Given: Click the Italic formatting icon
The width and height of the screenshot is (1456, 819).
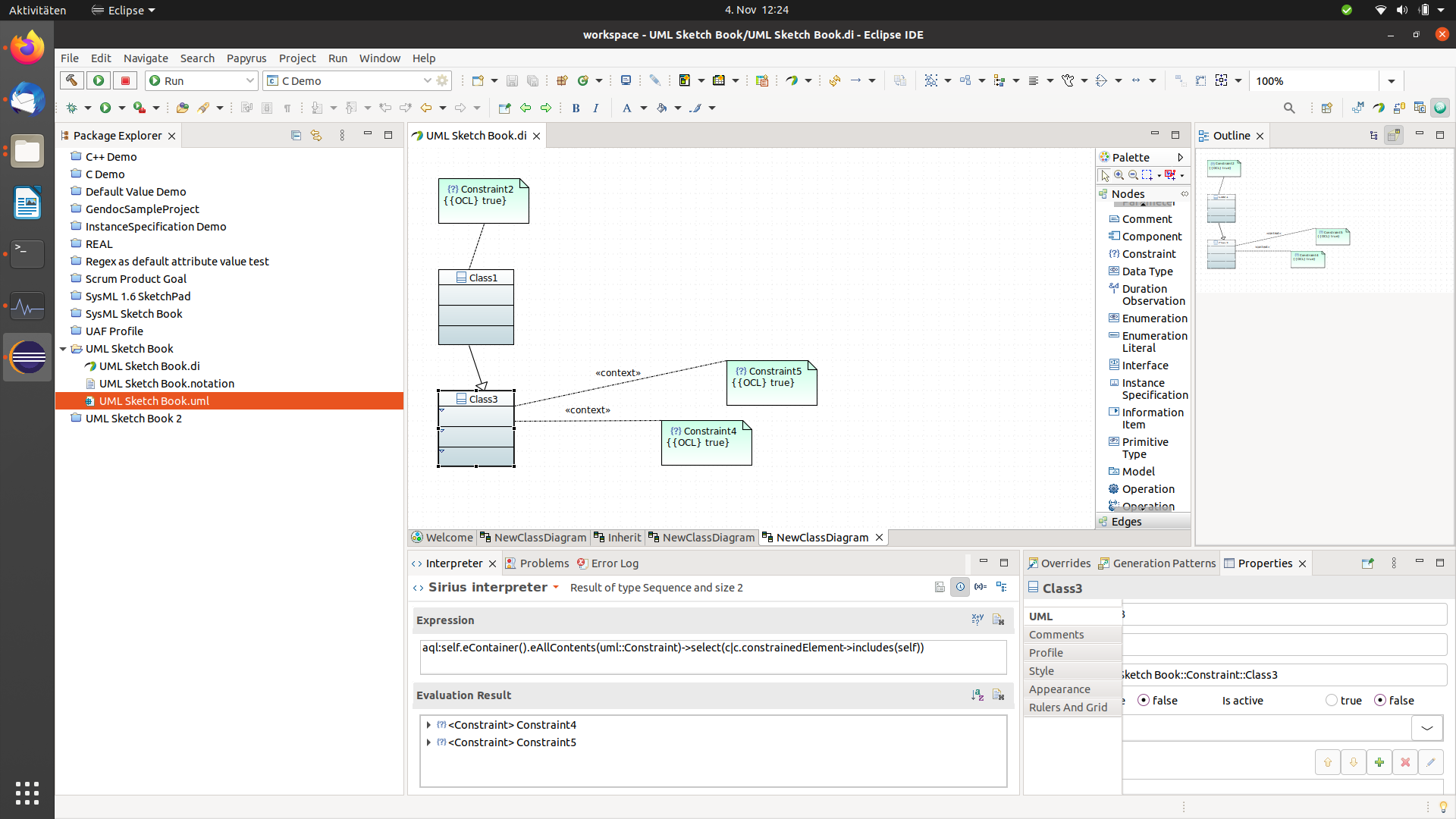Looking at the screenshot, I should (x=596, y=108).
